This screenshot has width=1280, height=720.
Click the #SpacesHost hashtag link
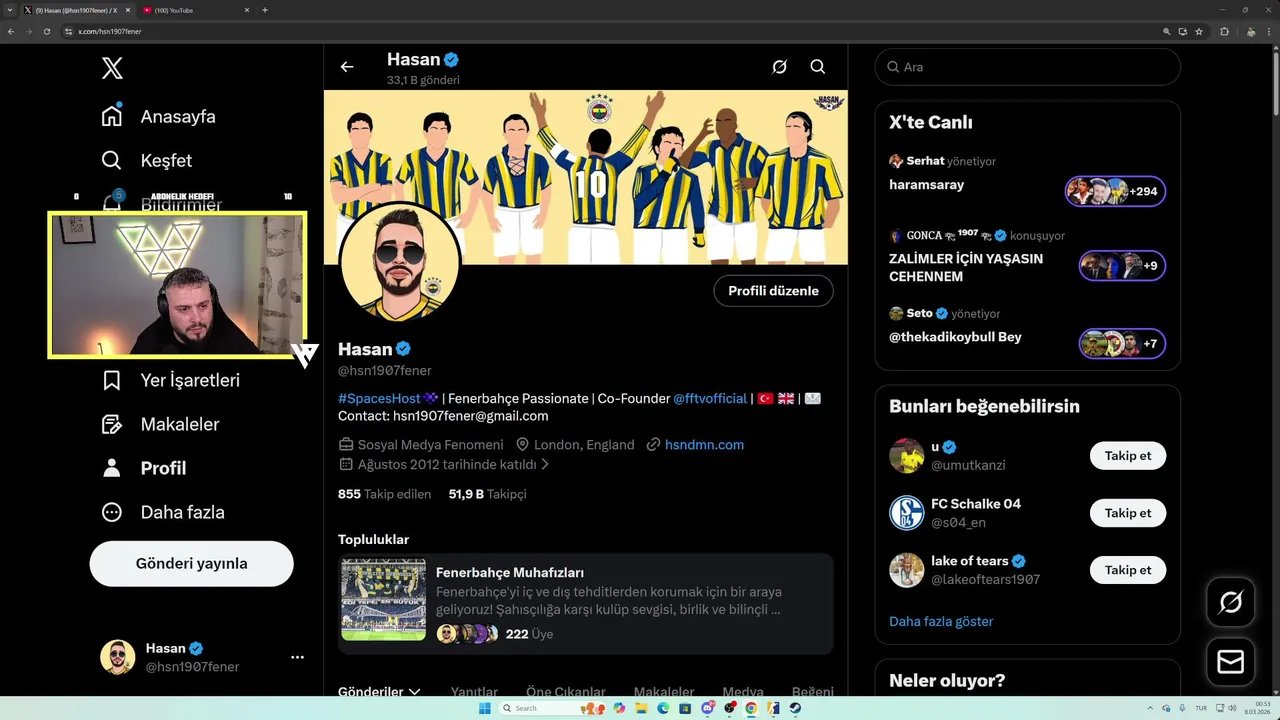tap(379, 398)
